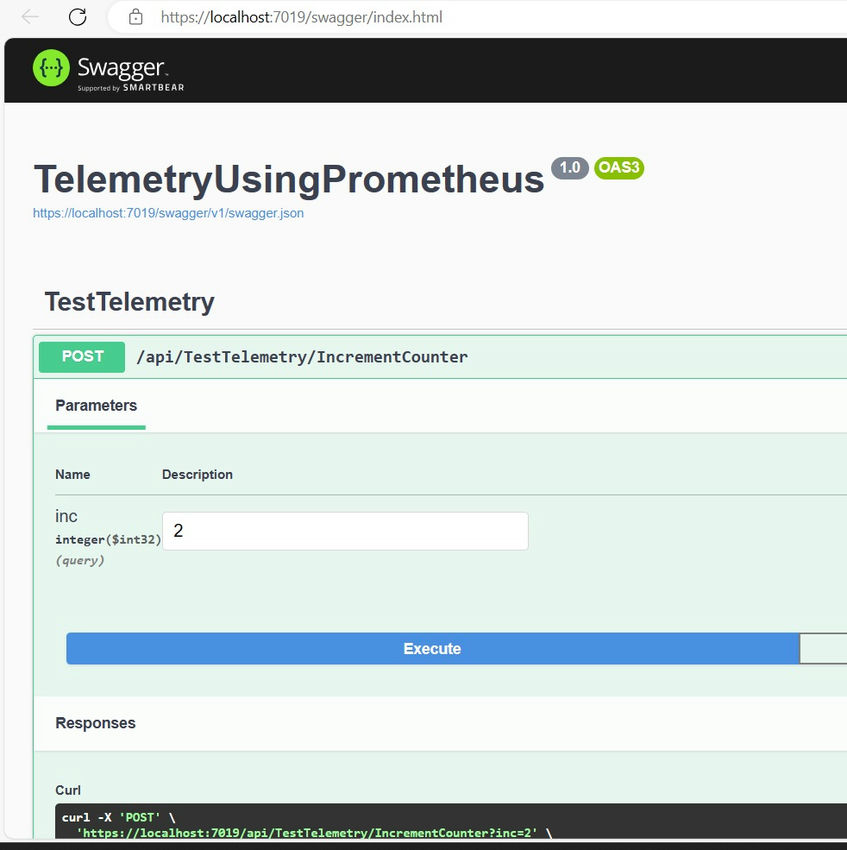Click the browser address bar URL
Image resolution: width=847 pixels, height=850 pixels.
click(301, 17)
